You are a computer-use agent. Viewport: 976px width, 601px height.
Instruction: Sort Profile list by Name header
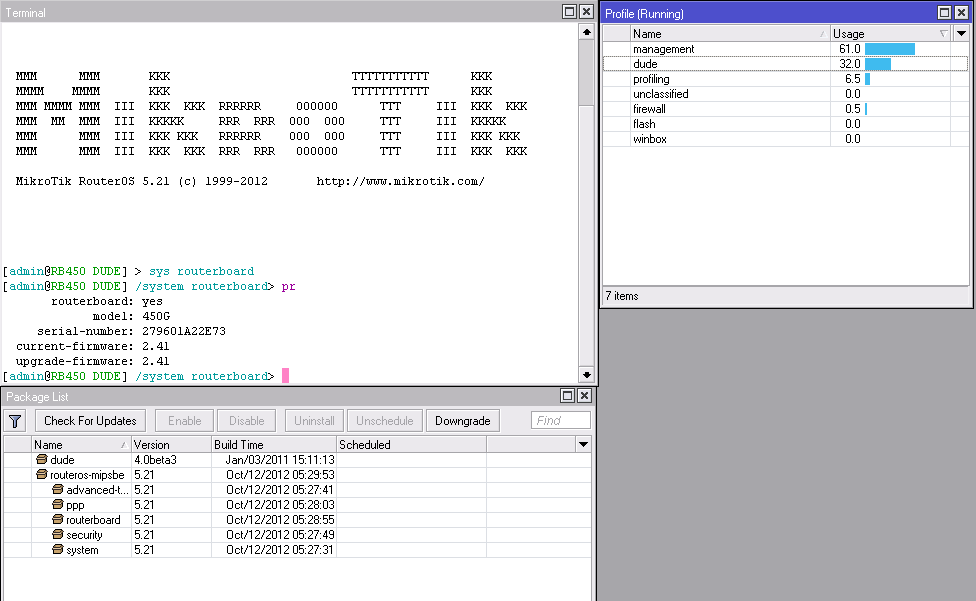[x=730, y=34]
